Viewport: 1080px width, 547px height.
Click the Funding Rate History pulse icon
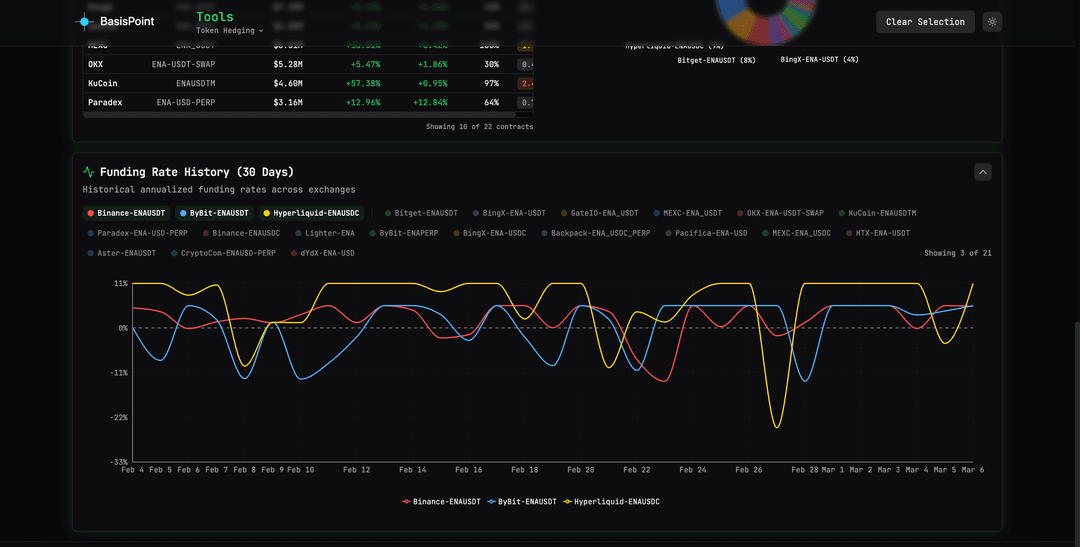[x=89, y=172]
